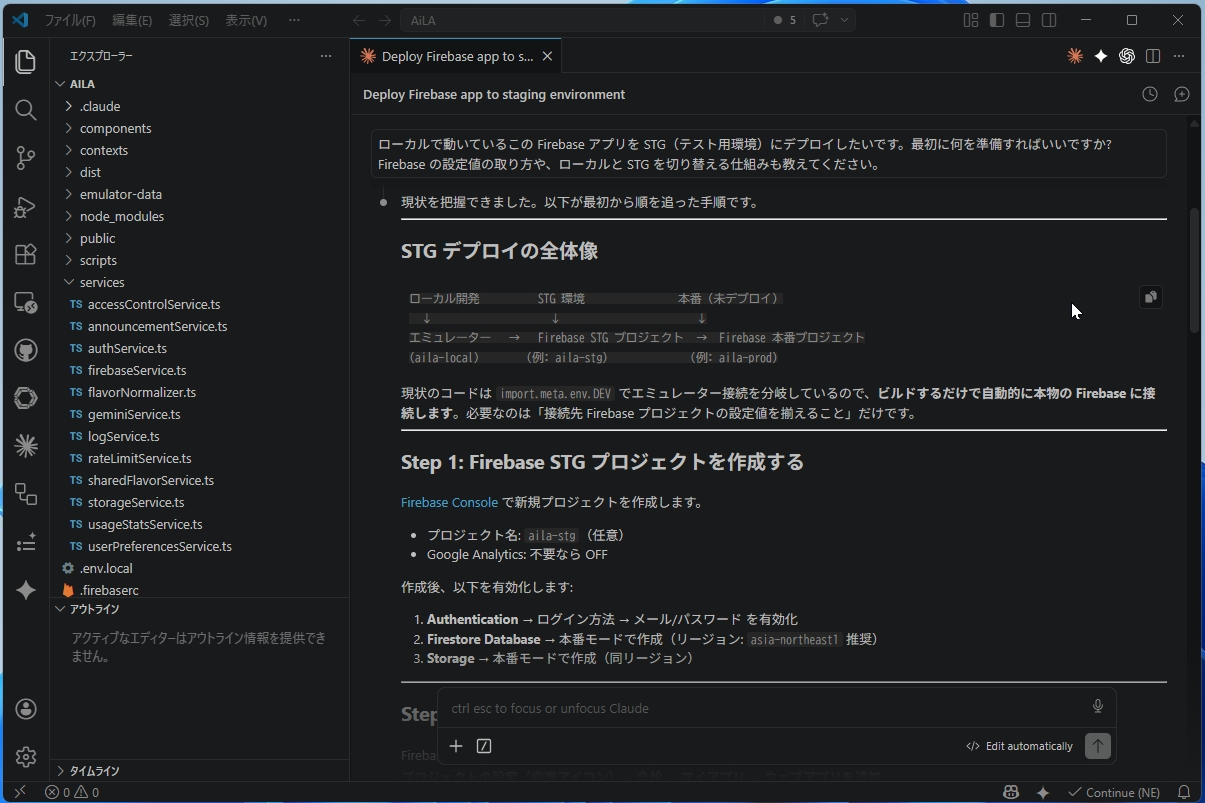Click Continue (NE) in the status bar

(x=1114, y=792)
